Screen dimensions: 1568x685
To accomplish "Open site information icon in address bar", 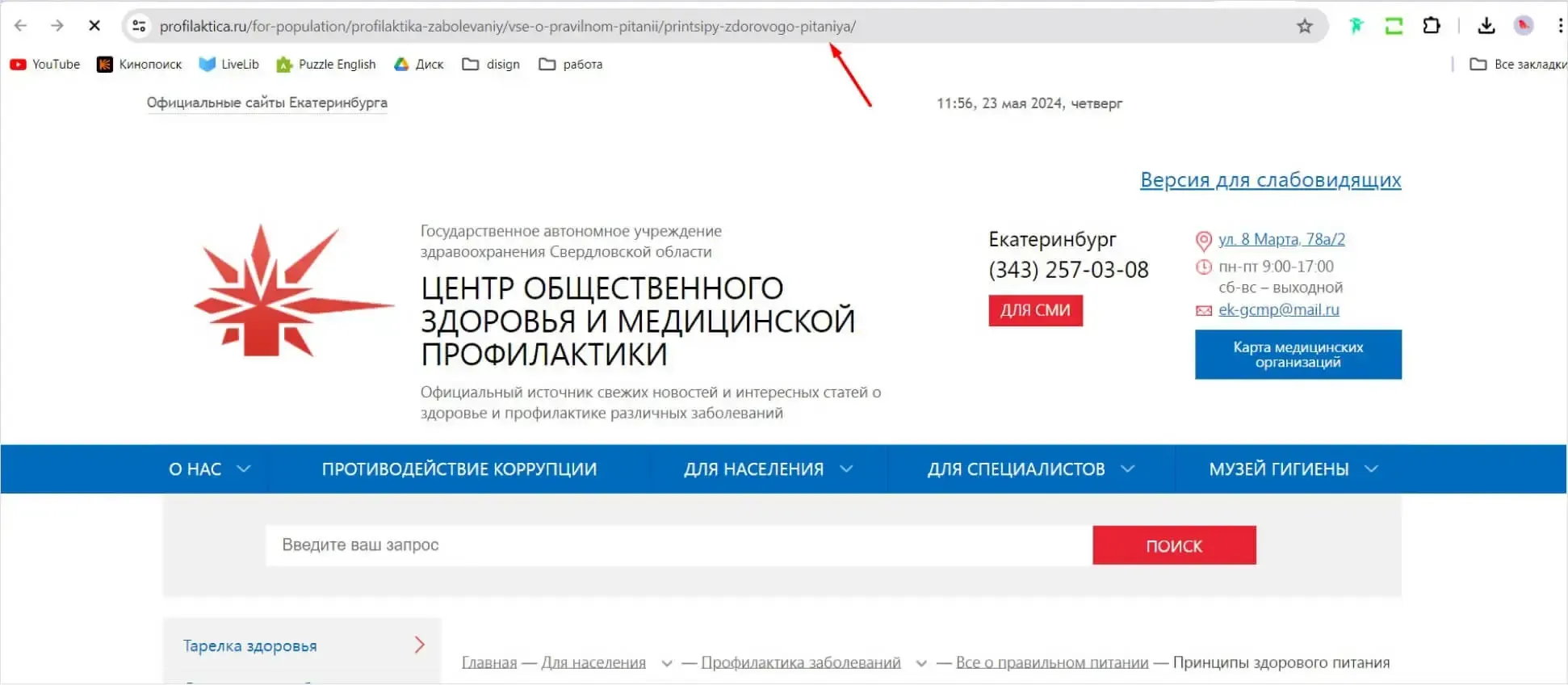I will click(140, 26).
